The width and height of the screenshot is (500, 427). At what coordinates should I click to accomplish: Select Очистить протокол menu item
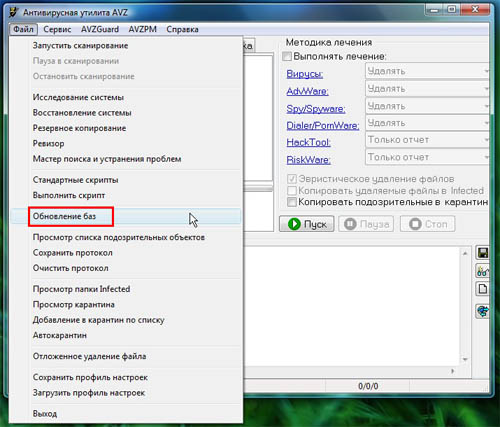[126, 268]
